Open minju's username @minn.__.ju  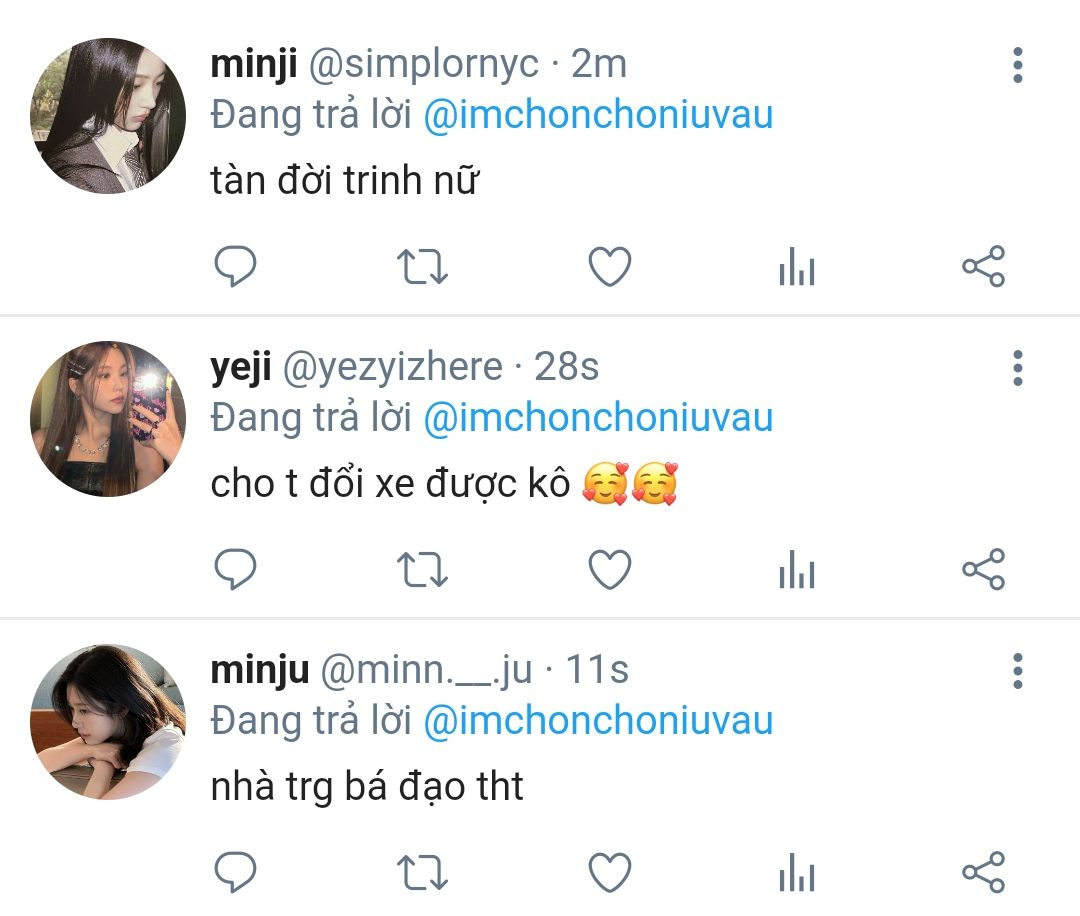pos(426,669)
